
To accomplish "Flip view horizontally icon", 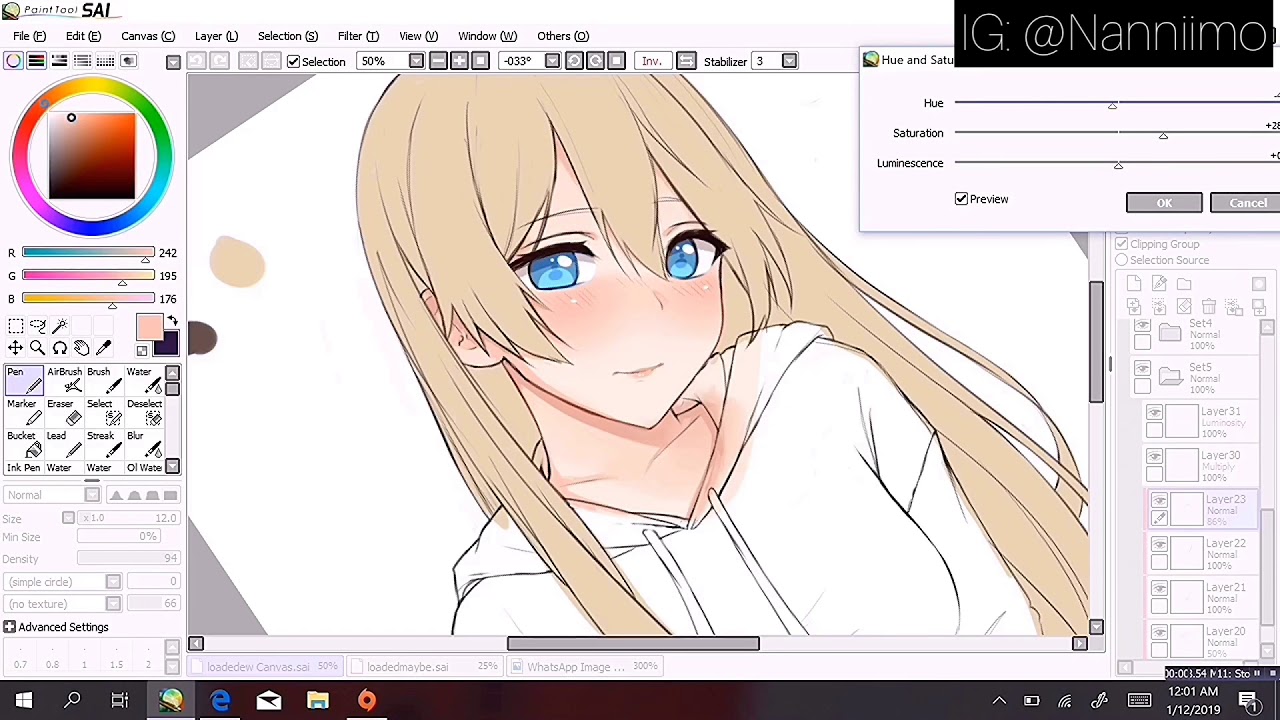I will pos(686,61).
